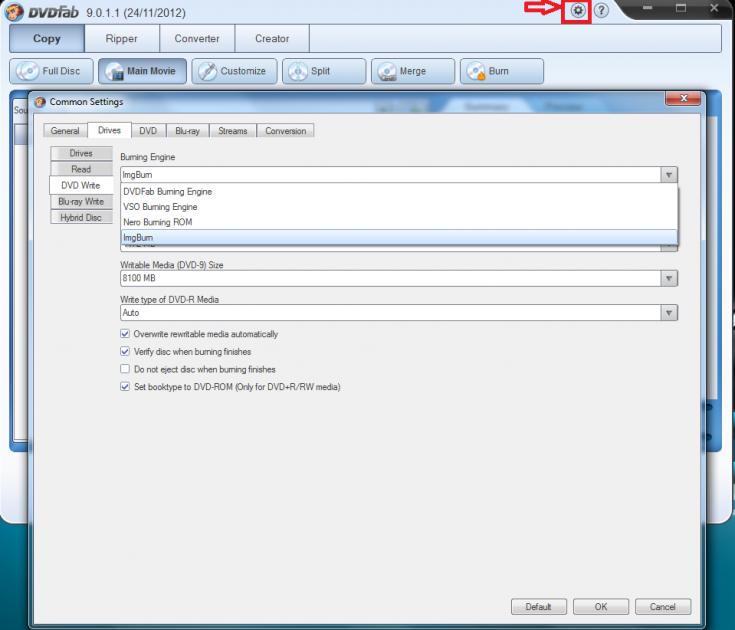Select the Hybrid Disc side sub-tab
The height and width of the screenshot is (630, 735).
pyautogui.click(x=81, y=218)
